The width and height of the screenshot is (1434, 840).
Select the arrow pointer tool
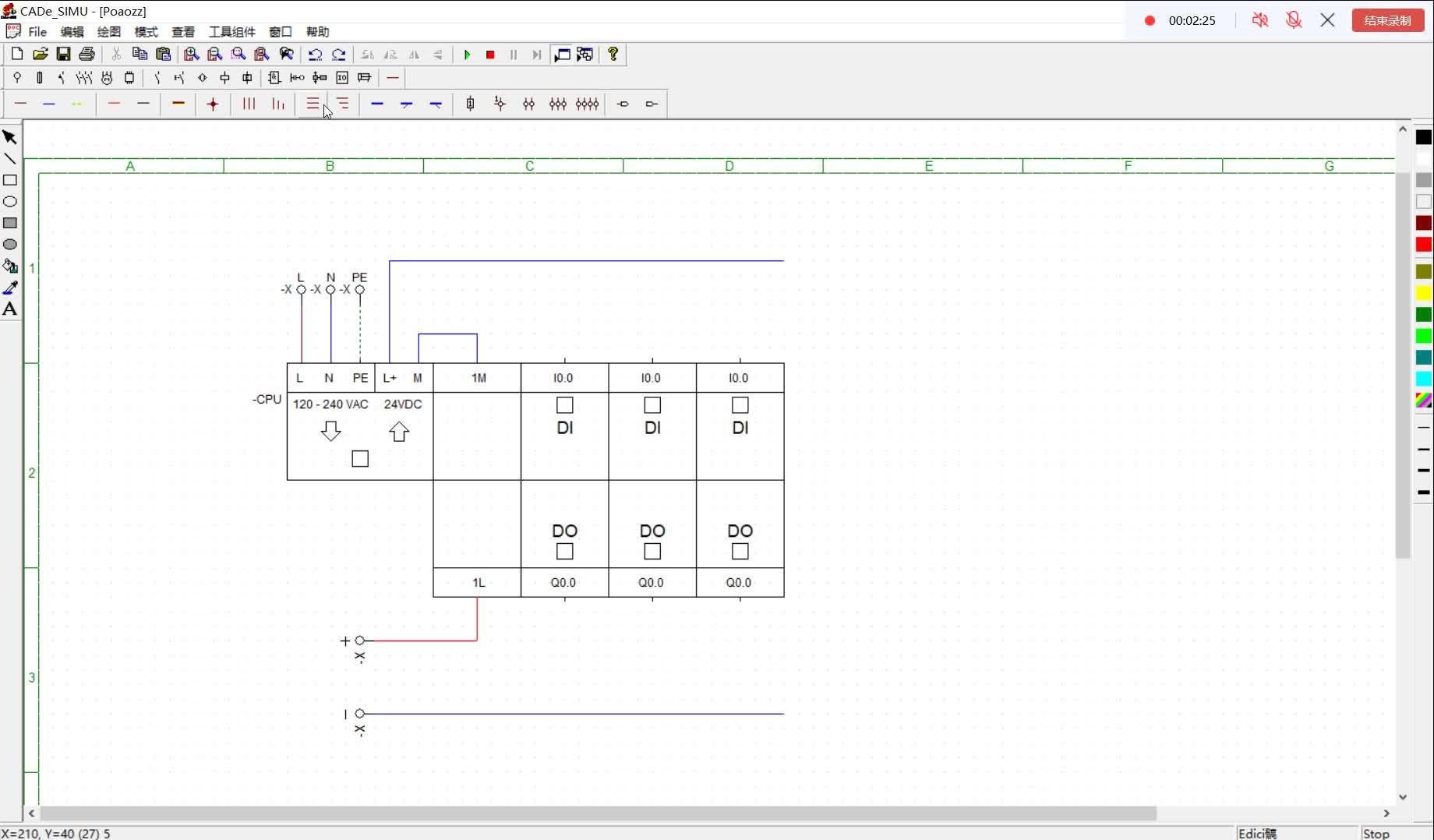[x=10, y=137]
